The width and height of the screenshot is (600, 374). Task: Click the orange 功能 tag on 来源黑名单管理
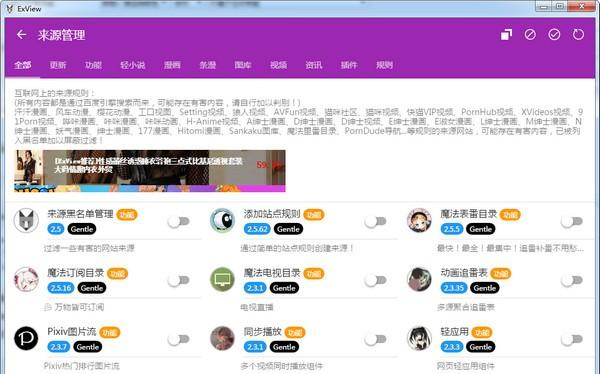click(x=127, y=215)
